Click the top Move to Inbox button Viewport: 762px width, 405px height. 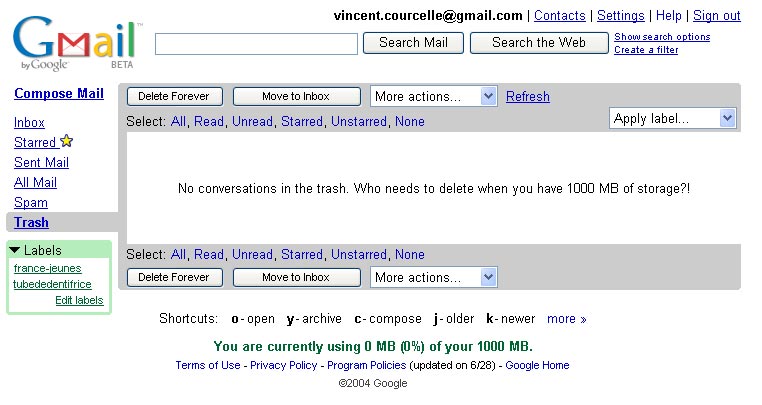pos(297,96)
